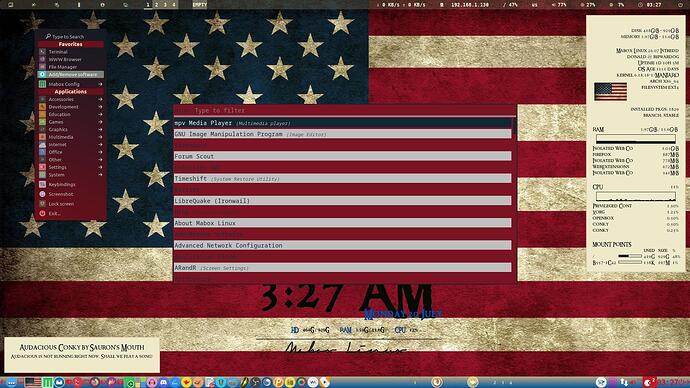Select the highlighted Add/Remove software entry

(x=70, y=75)
